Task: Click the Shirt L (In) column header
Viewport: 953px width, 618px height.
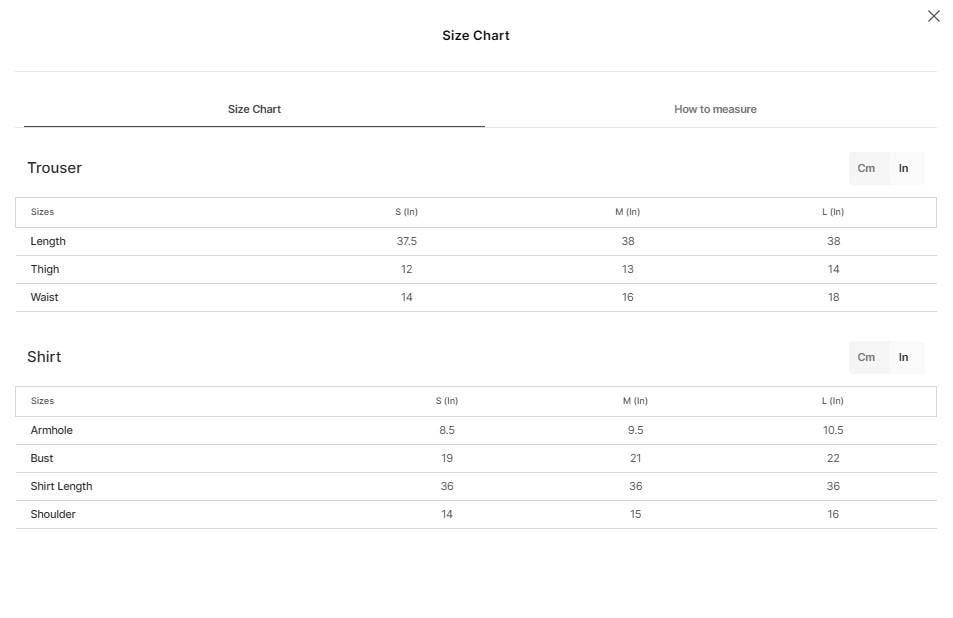Action: pyautogui.click(x=833, y=401)
